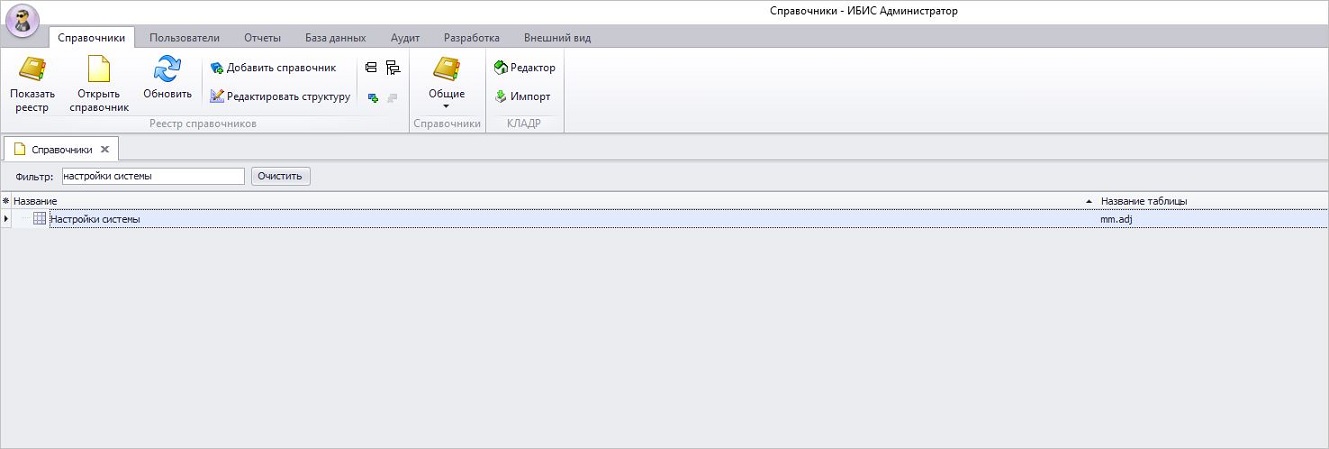Viewport: 1329px width, 449px height.
Task: Refresh the list with Обновить
Action: (x=167, y=70)
